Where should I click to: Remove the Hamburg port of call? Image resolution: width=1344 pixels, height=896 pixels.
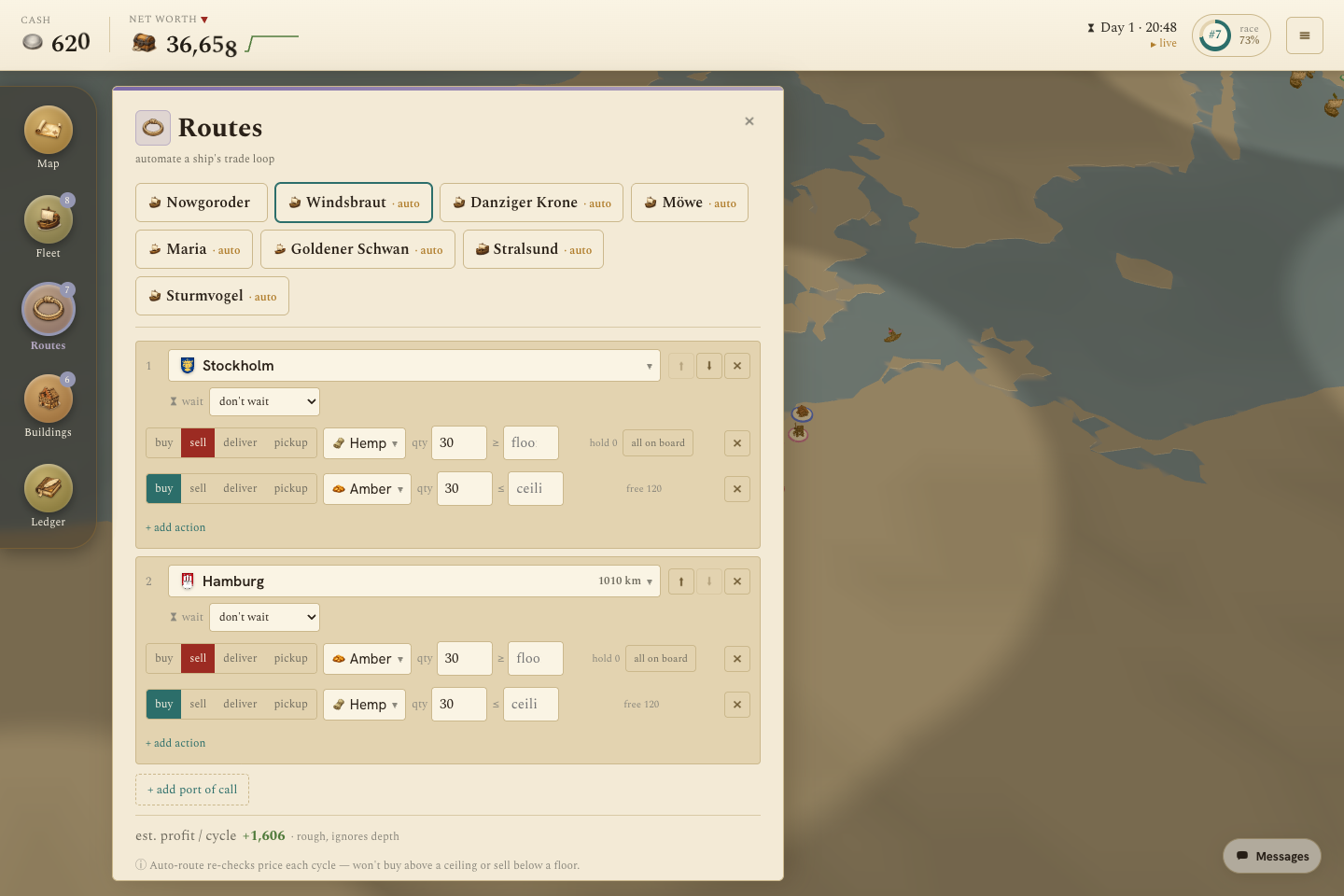(x=737, y=581)
